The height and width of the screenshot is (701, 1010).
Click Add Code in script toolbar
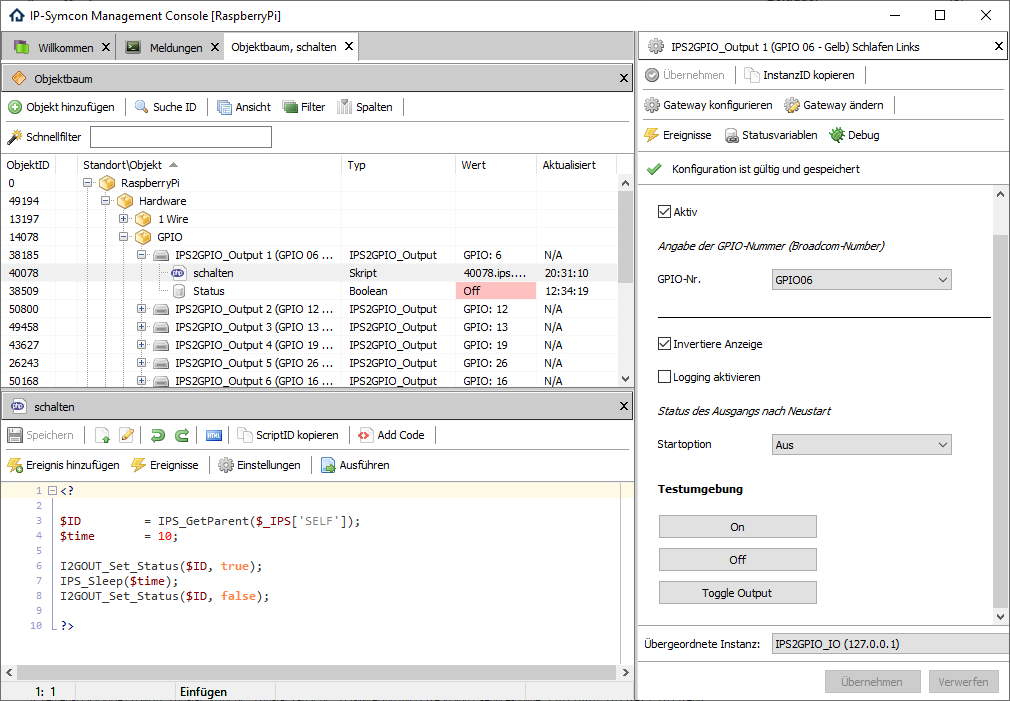[392, 436]
